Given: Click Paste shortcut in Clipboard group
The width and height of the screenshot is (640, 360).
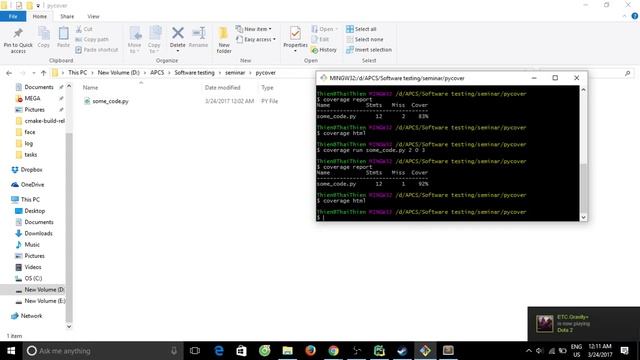Looking at the screenshot, I should (x=97, y=50).
